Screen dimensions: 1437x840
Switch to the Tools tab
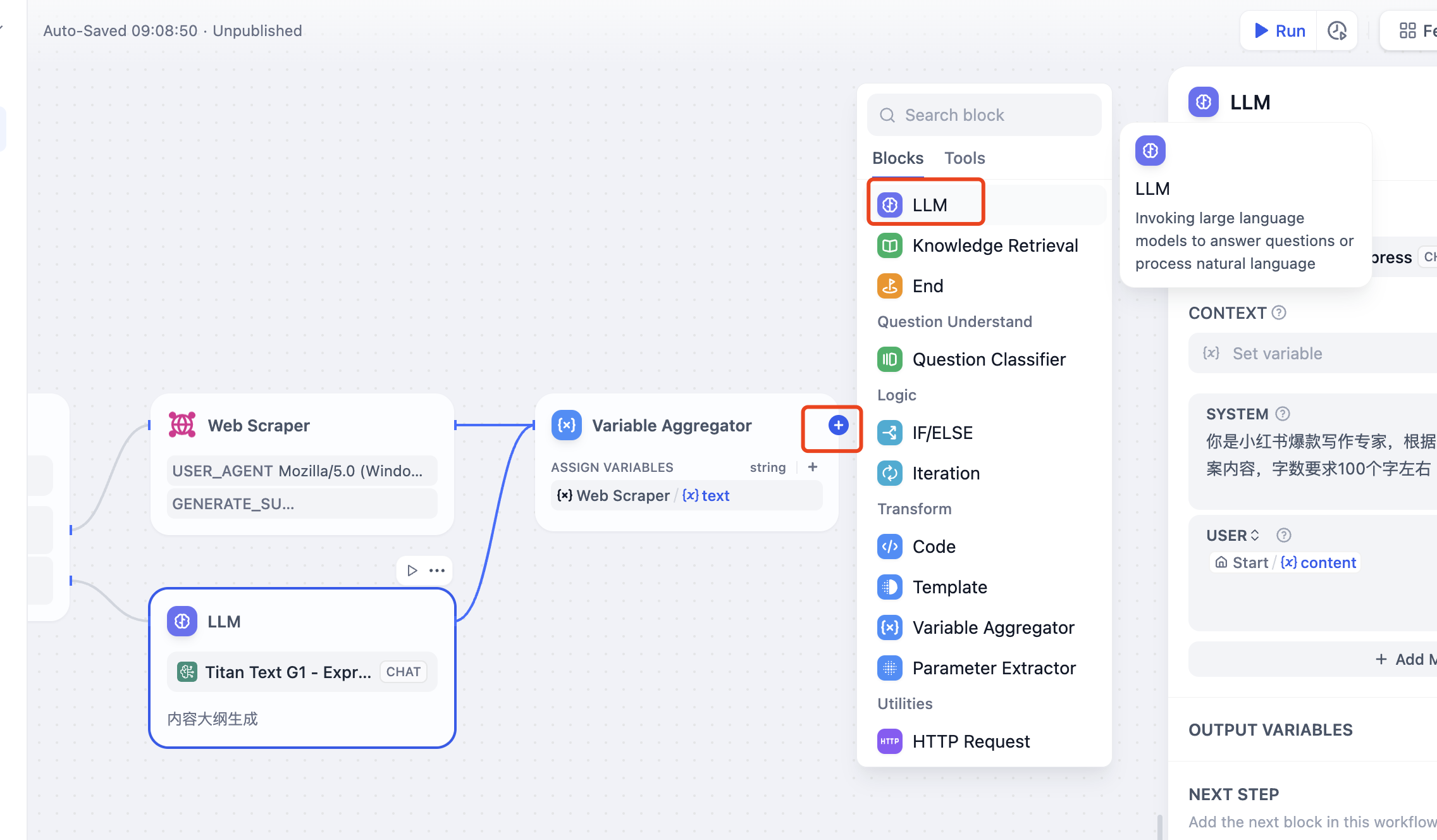click(965, 158)
